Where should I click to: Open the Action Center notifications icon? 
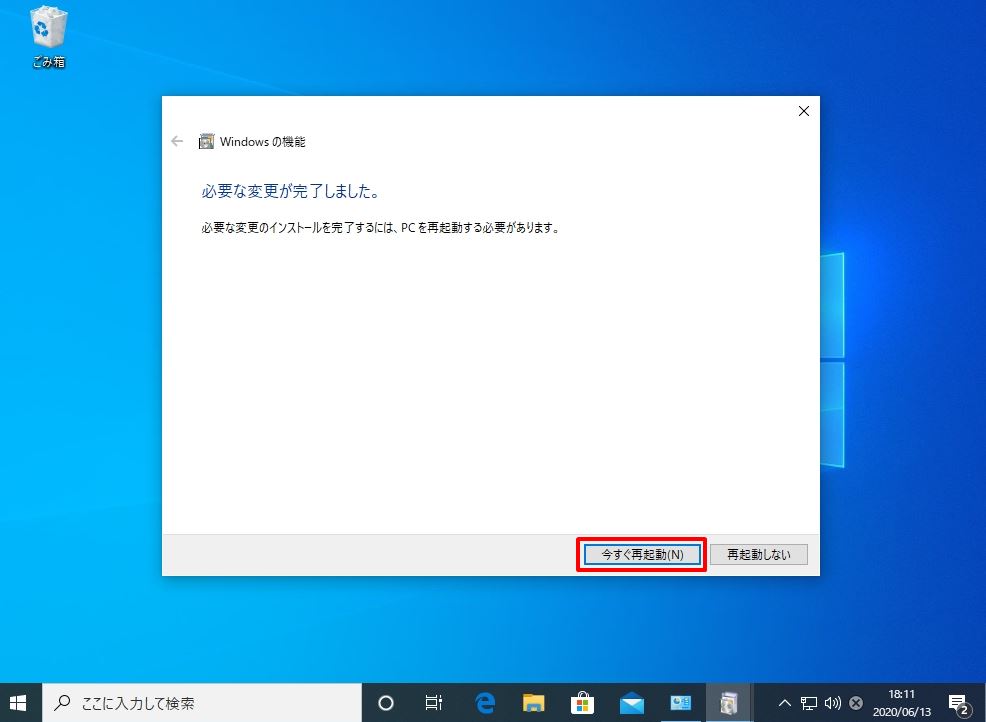(958, 704)
